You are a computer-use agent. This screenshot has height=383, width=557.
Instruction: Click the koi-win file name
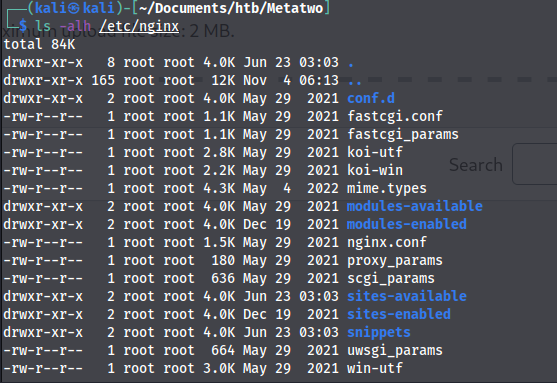coord(375,171)
